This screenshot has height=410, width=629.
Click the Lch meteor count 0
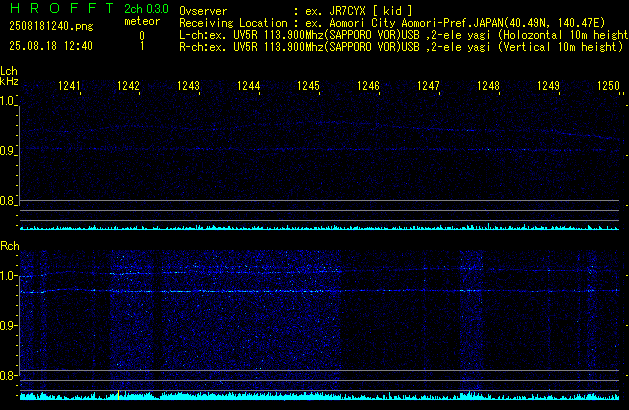142,36
